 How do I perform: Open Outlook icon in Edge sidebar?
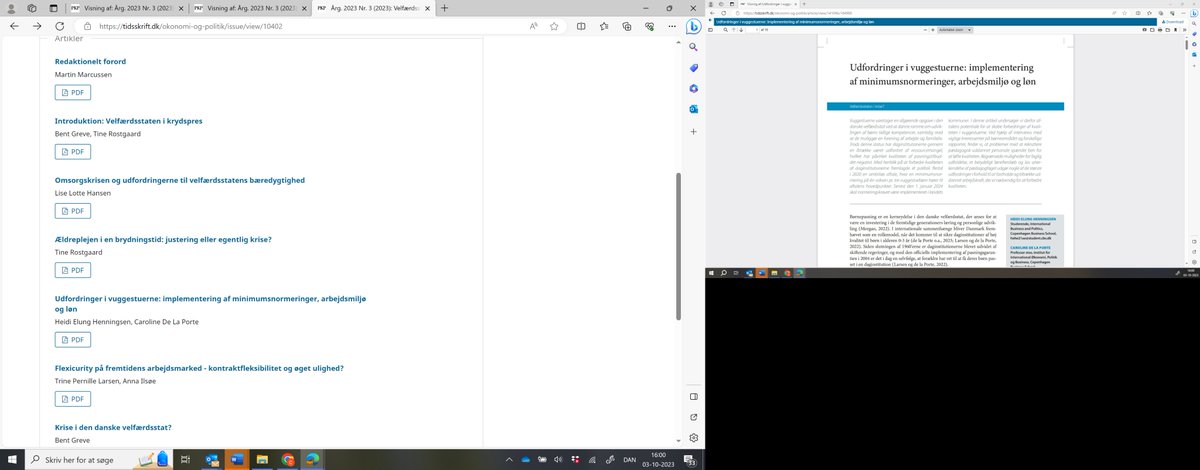(692, 108)
